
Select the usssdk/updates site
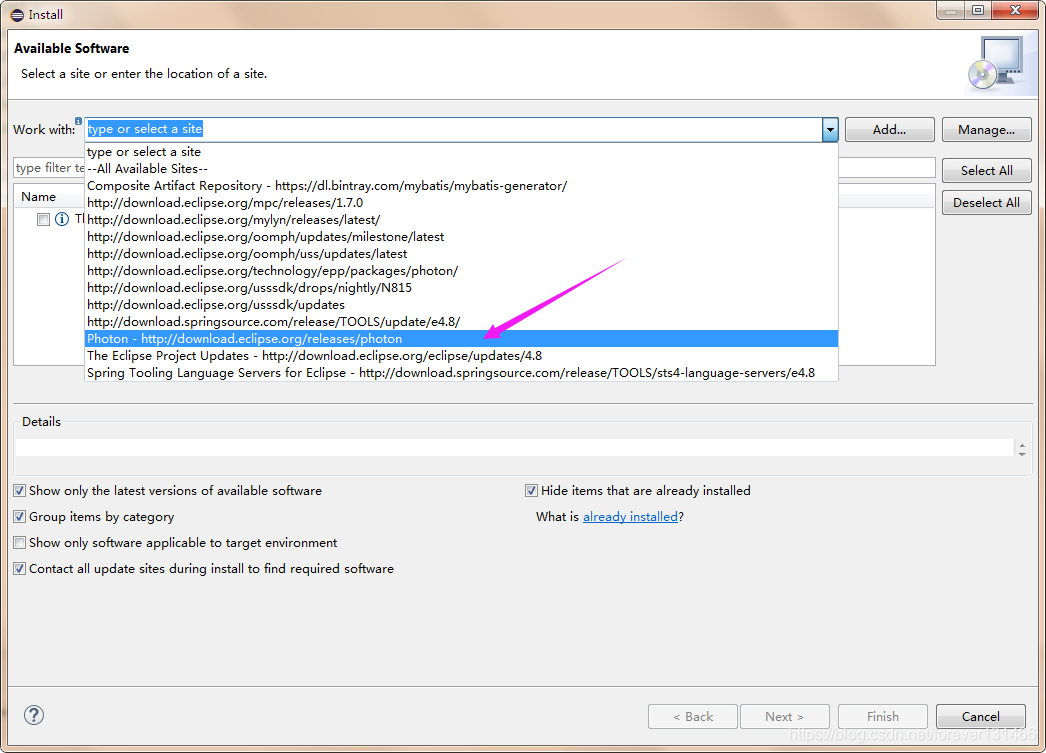click(x=461, y=305)
